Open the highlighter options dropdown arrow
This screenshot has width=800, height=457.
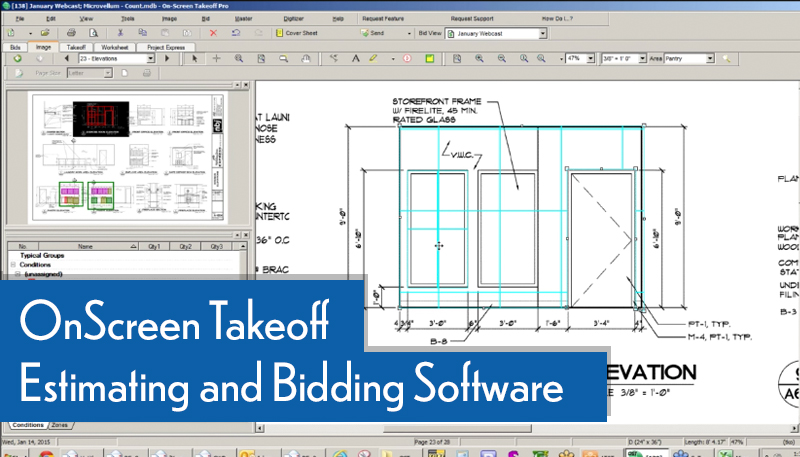click(393, 59)
